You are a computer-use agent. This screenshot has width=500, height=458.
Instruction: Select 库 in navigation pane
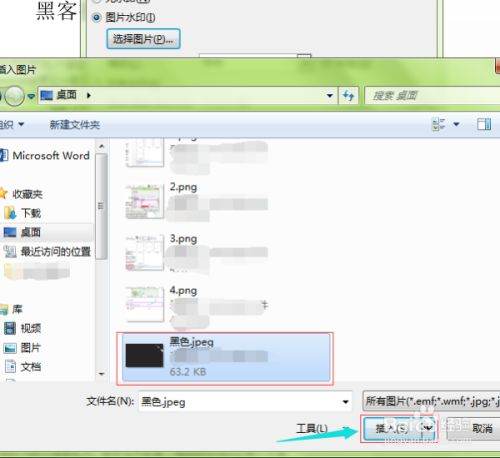tap(17, 309)
